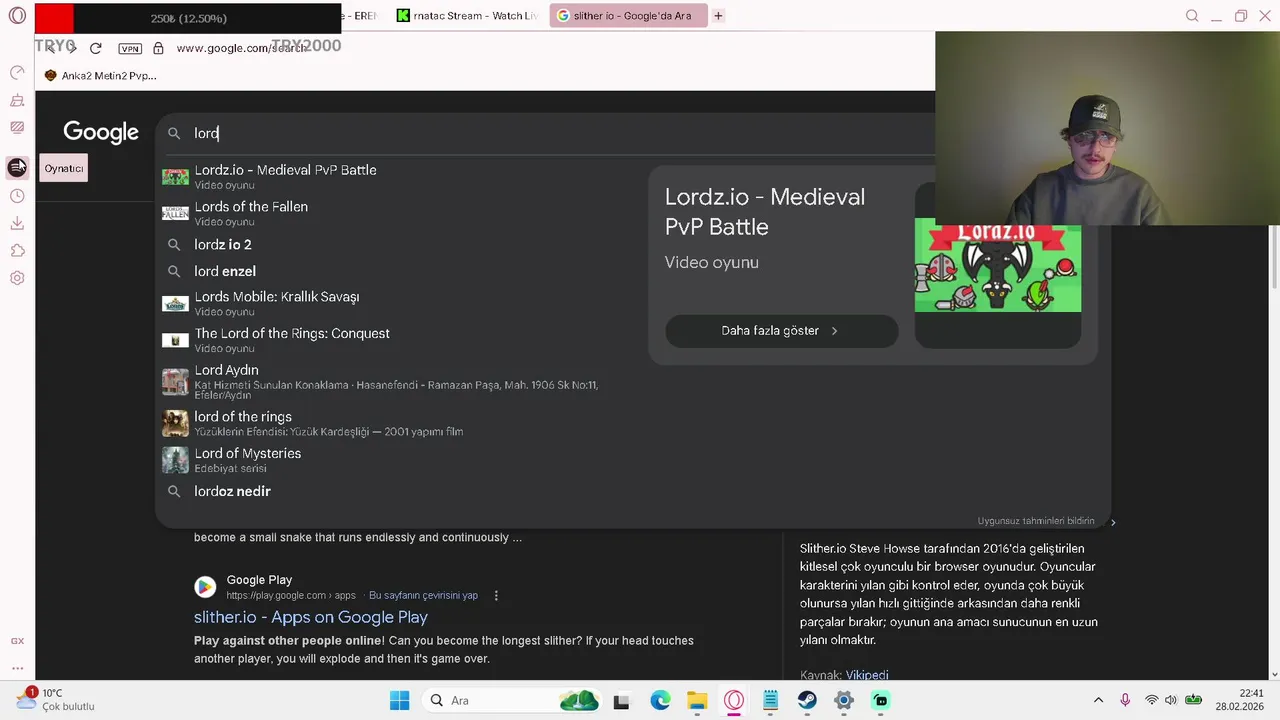Click arrow beside Uygunsuz tahminleri bildirin

pyautogui.click(x=1113, y=522)
